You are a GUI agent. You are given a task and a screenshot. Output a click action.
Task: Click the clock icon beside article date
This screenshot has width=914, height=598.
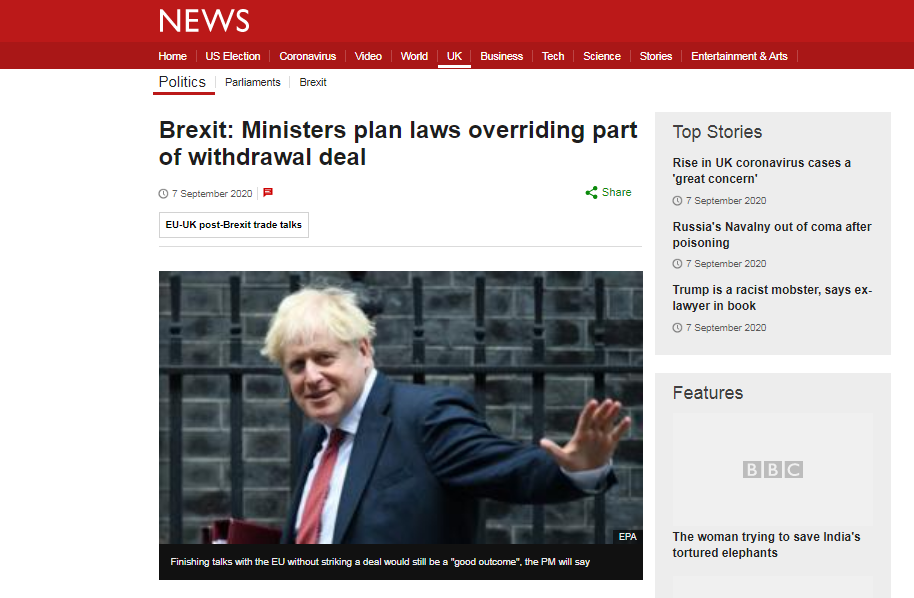coord(163,194)
